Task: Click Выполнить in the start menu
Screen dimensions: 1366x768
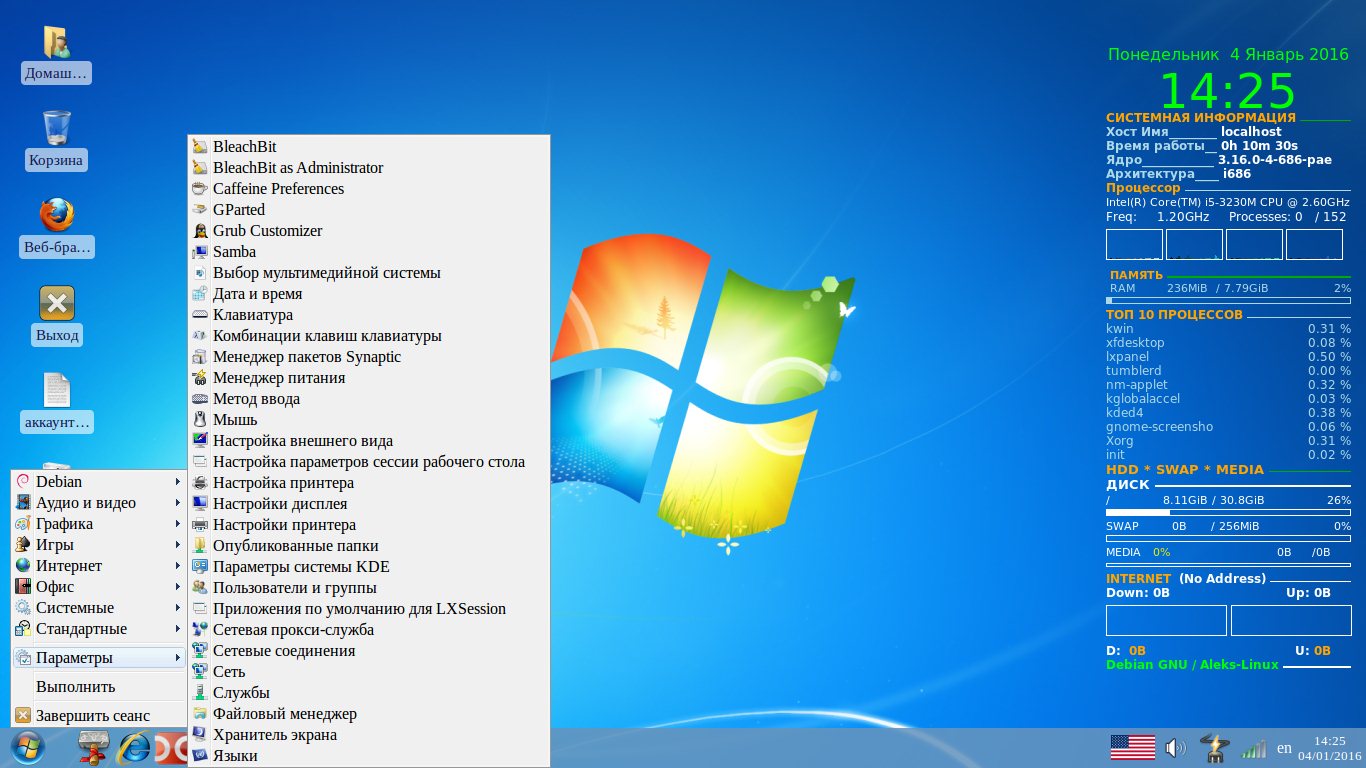Action: point(98,686)
